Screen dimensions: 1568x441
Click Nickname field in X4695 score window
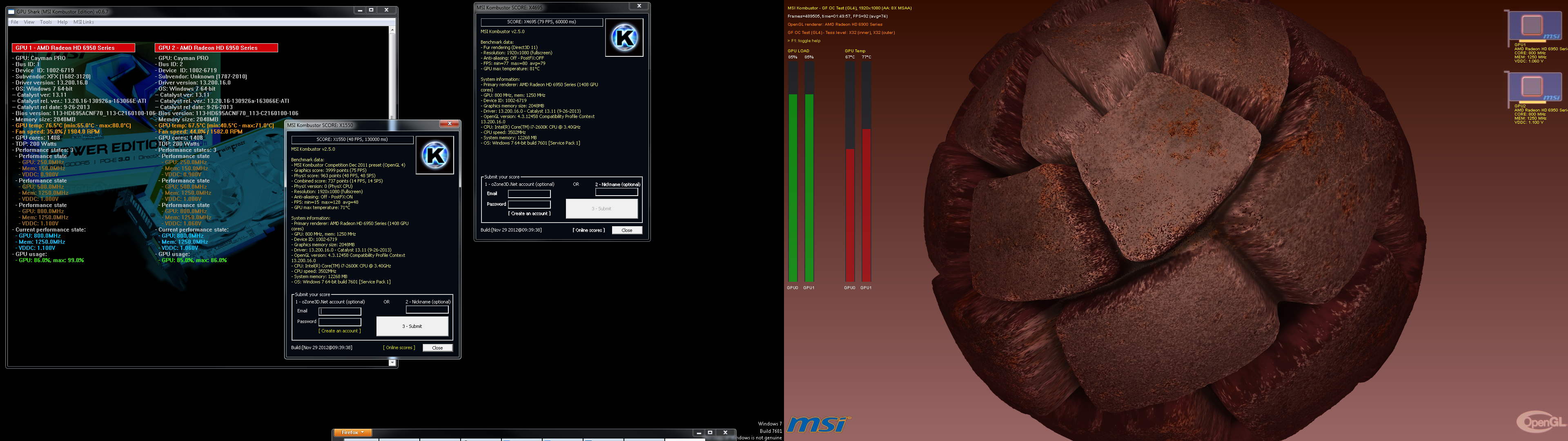click(617, 192)
